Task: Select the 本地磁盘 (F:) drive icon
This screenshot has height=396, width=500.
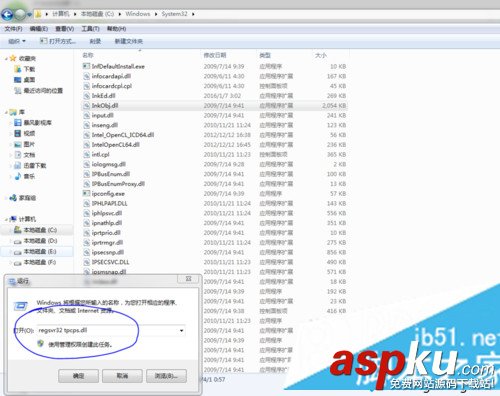Action: [18, 262]
